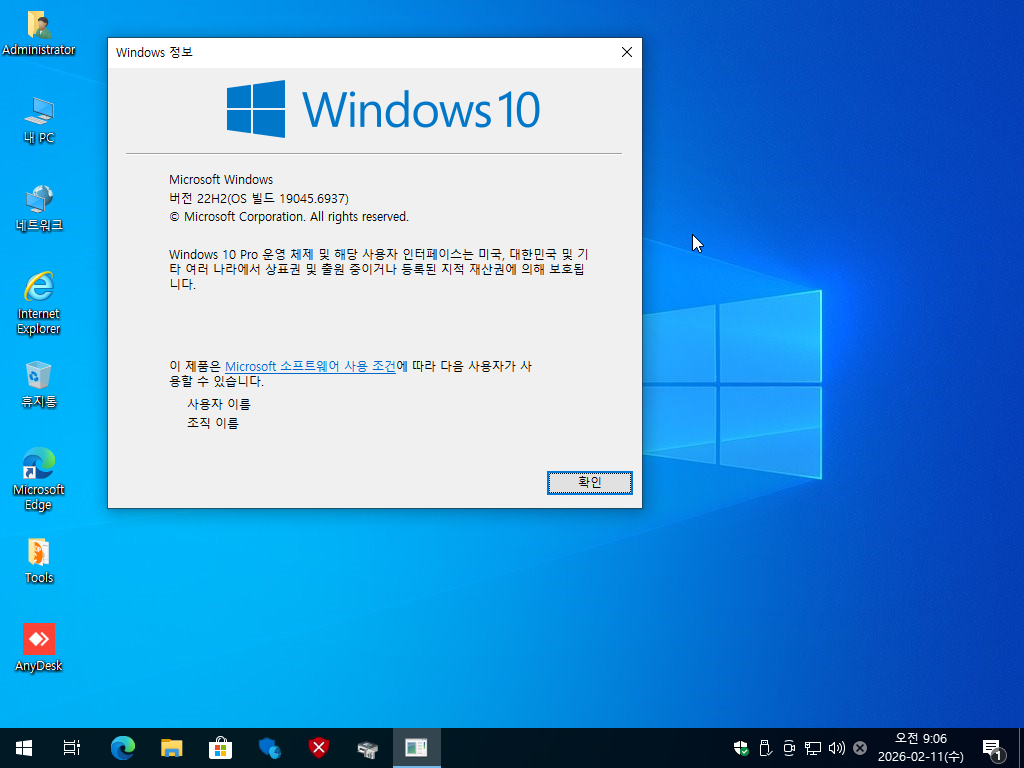Select the 내 PC desktop icon
This screenshot has height=768, width=1024.
[x=39, y=120]
